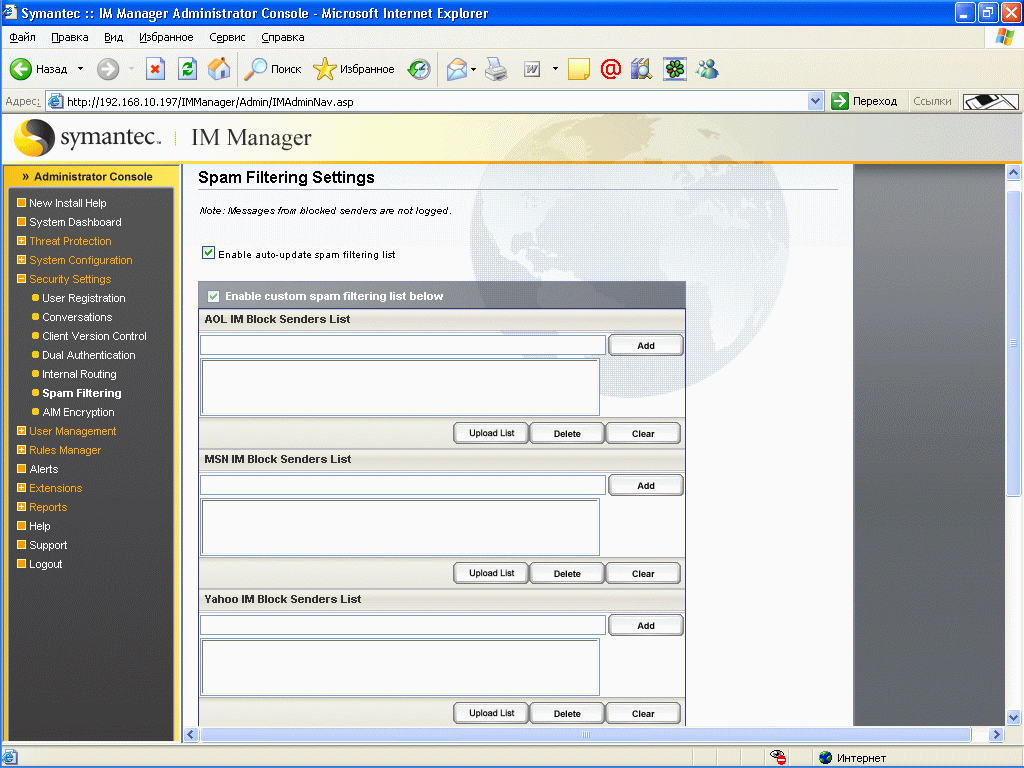Expand User Management tree node
This screenshot has width=1024, height=768.
point(21,430)
